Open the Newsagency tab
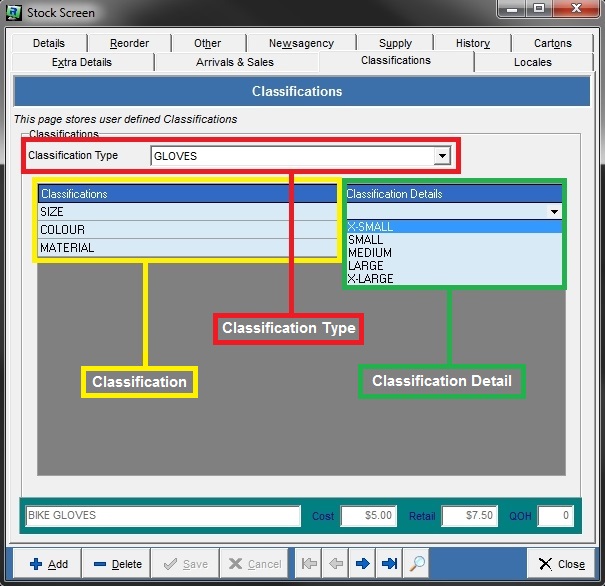The image size is (605, 586). point(301,43)
